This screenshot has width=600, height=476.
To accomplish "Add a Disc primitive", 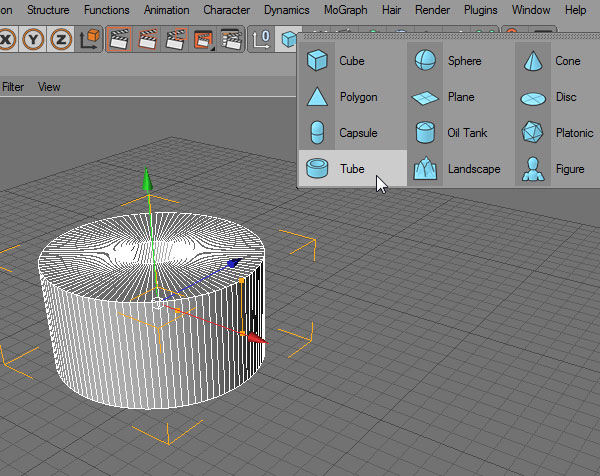I will pos(557,96).
